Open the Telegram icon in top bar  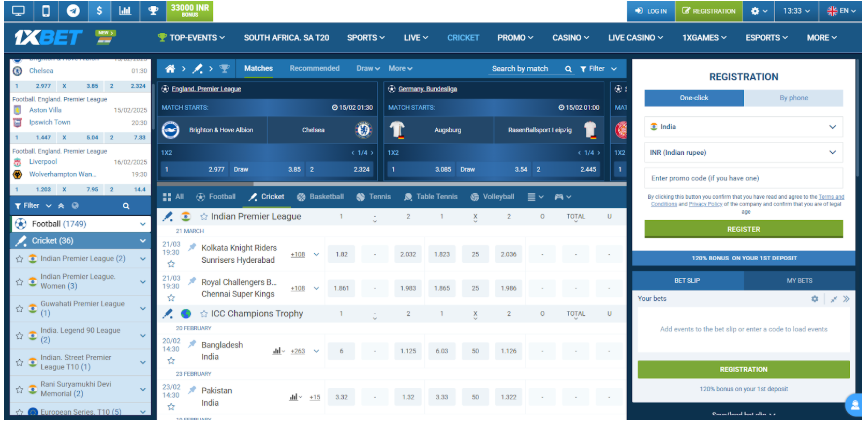click(73, 11)
